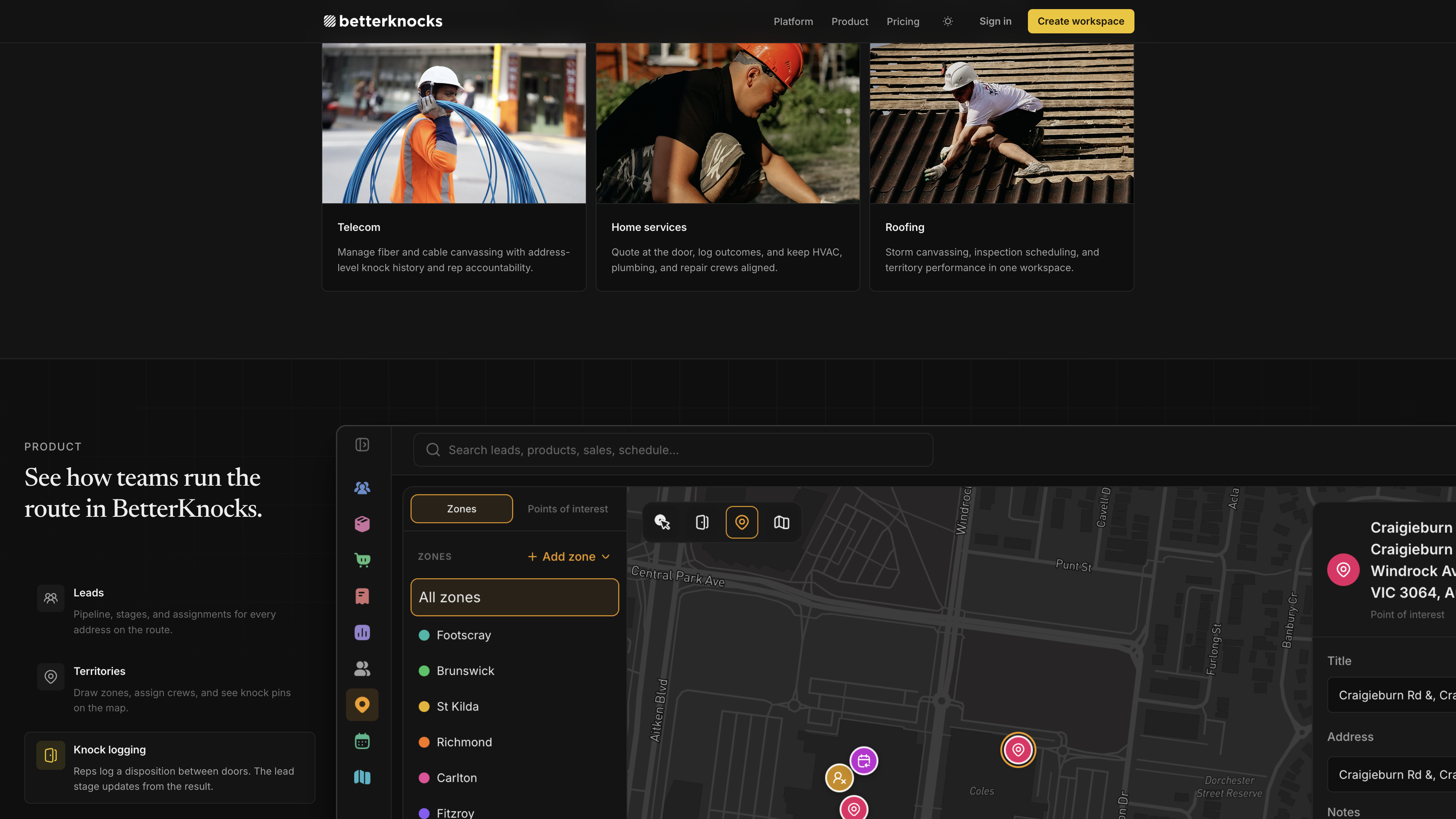Click the pink pin icon beside Craigieburn
This screenshot has width=1456, height=819.
1343,570
